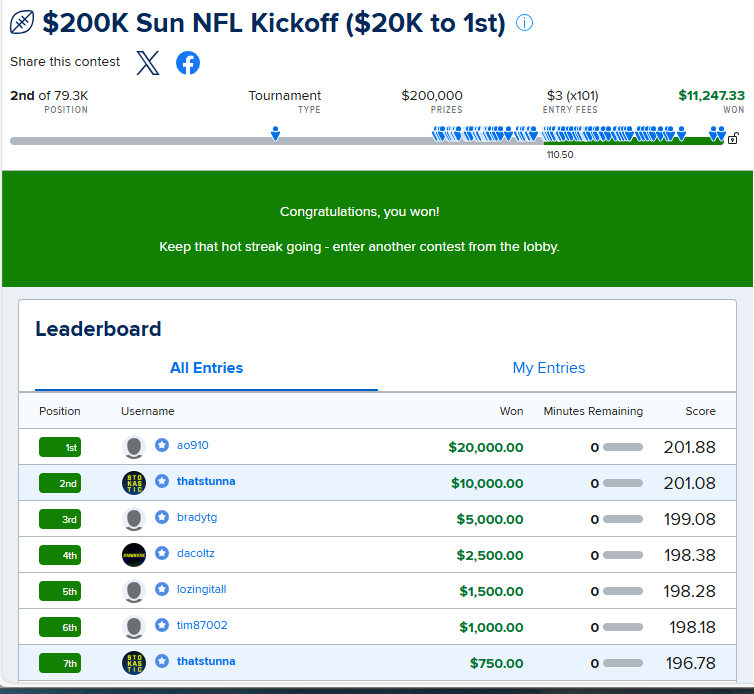Click ao910's avatar picture

[x=134, y=447]
